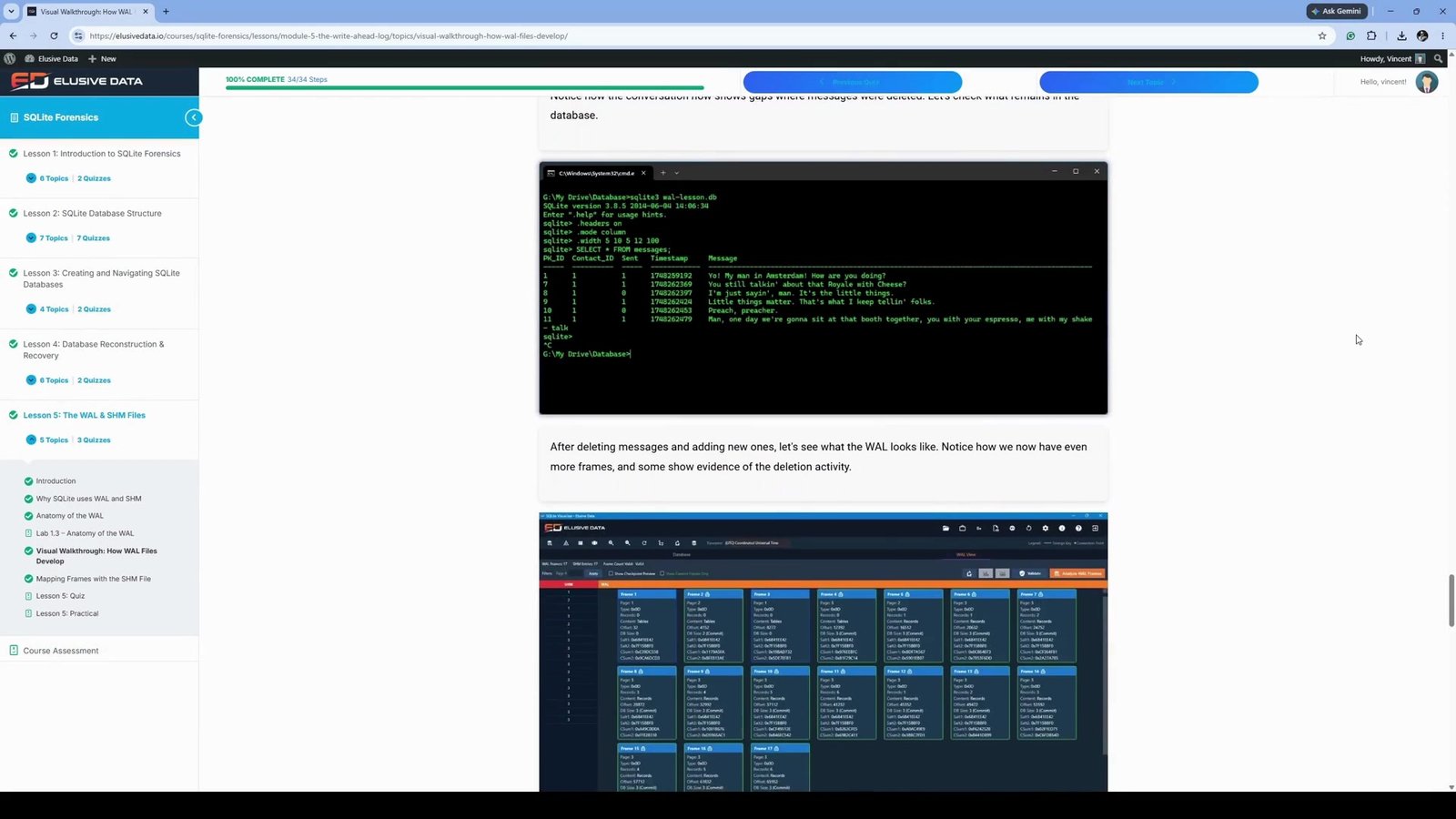Open Lesson 5: The WAL & SHM Files
The height and width of the screenshot is (819, 1456).
pyautogui.click(x=84, y=415)
